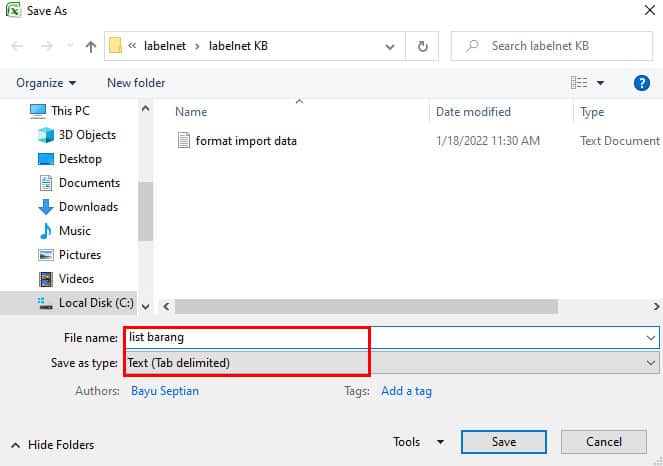Go up one folder level

pyautogui.click(x=90, y=46)
